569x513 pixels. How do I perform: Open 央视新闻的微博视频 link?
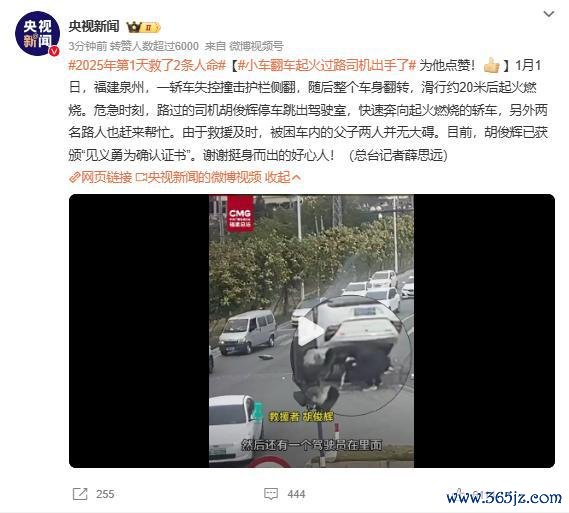click(x=205, y=177)
